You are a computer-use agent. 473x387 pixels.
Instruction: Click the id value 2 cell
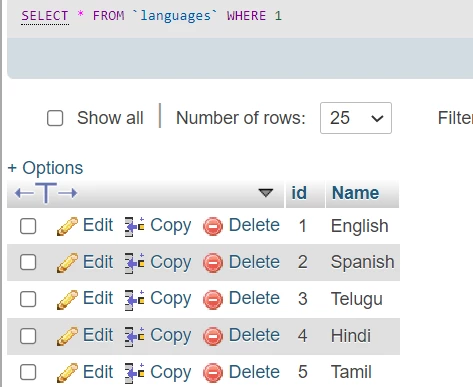302,262
